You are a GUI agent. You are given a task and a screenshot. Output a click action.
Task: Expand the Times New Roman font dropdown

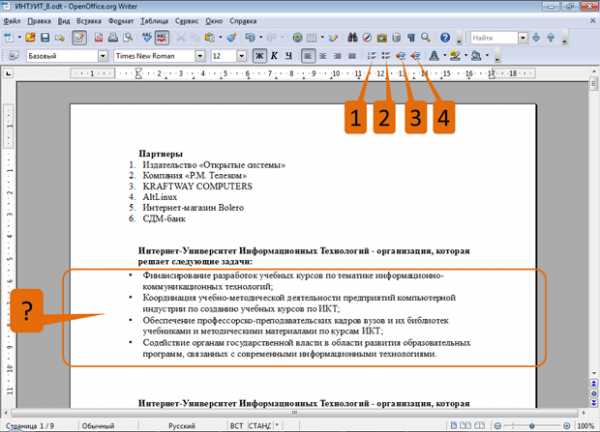200,56
